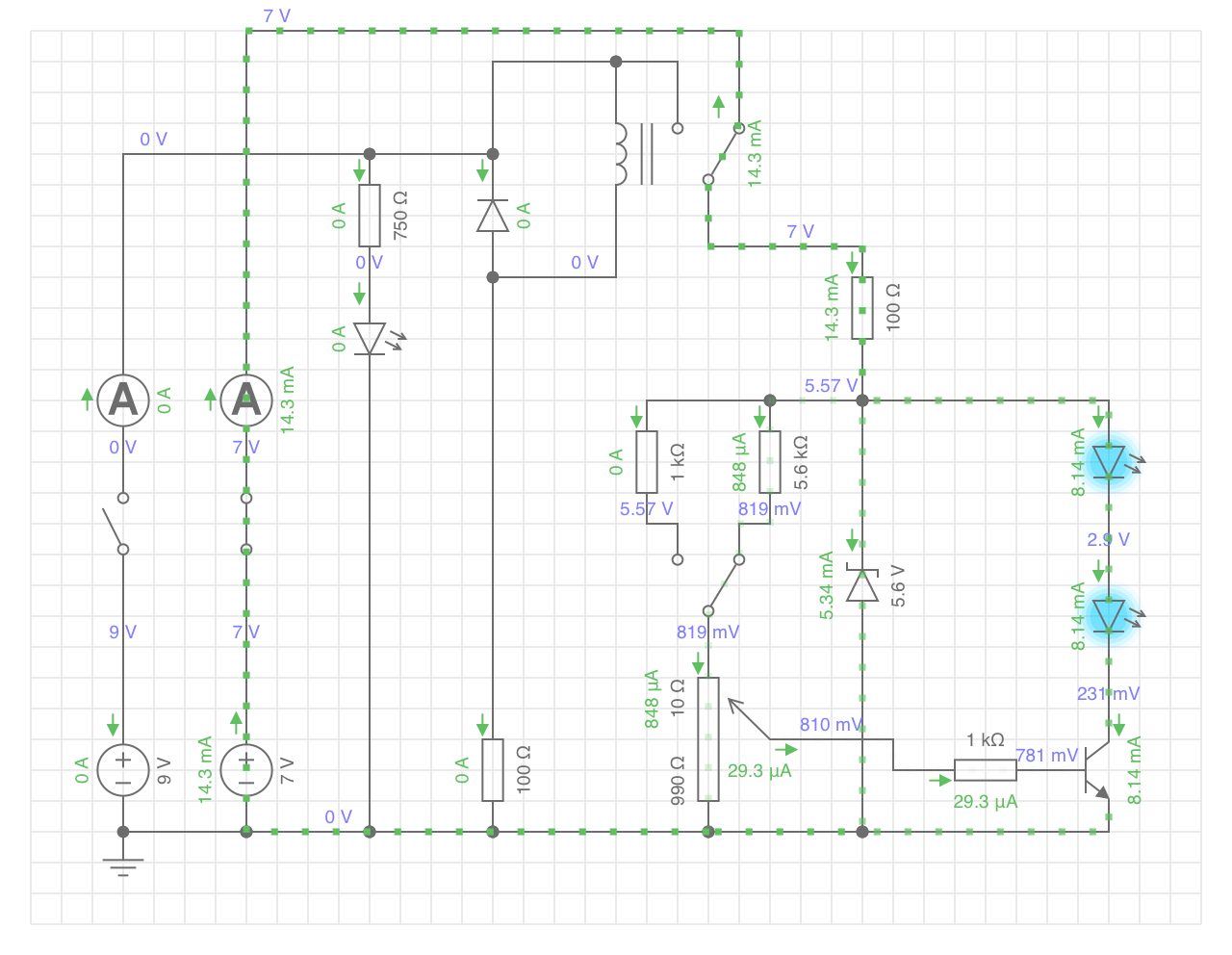Screen dimensions: 1232x955
Task: Select the 5.6 V Zener diode
Action: click(862, 584)
